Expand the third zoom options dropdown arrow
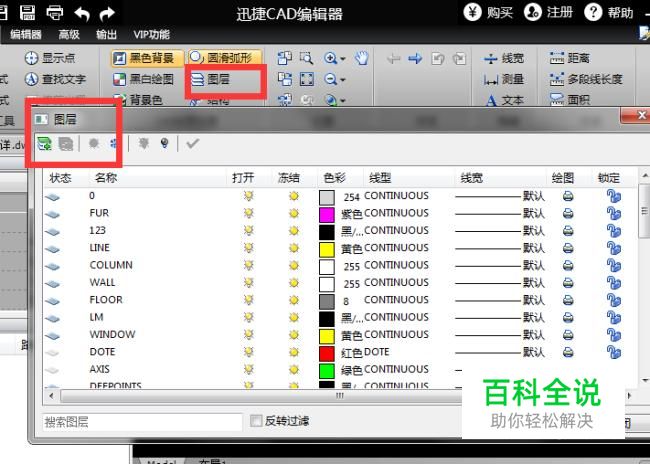The height and width of the screenshot is (464, 650). tap(343, 100)
